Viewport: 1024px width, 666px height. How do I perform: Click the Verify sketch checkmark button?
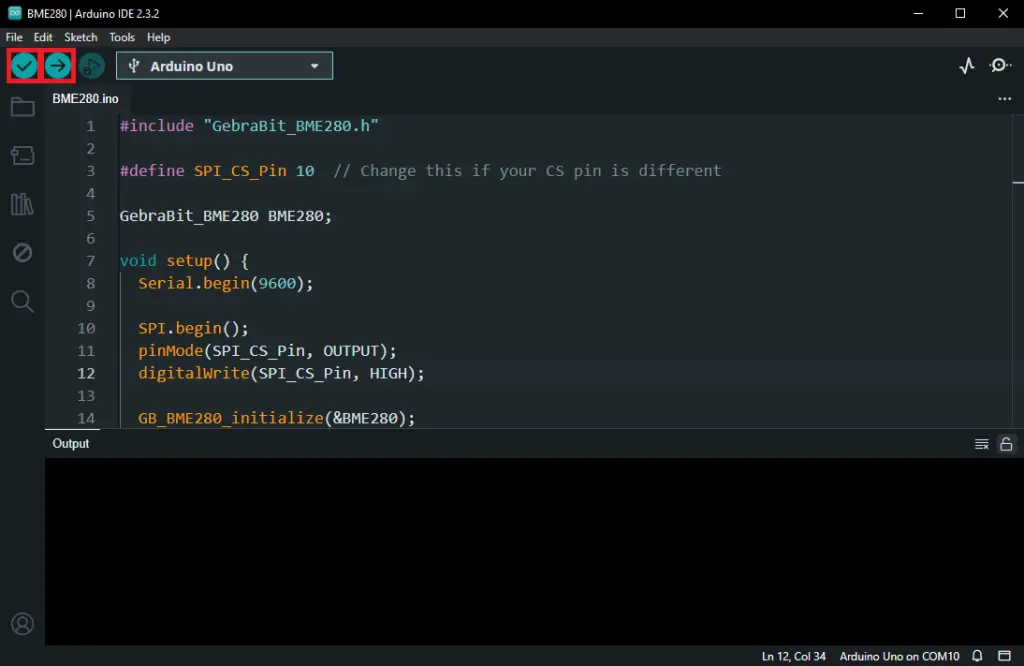click(x=24, y=66)
